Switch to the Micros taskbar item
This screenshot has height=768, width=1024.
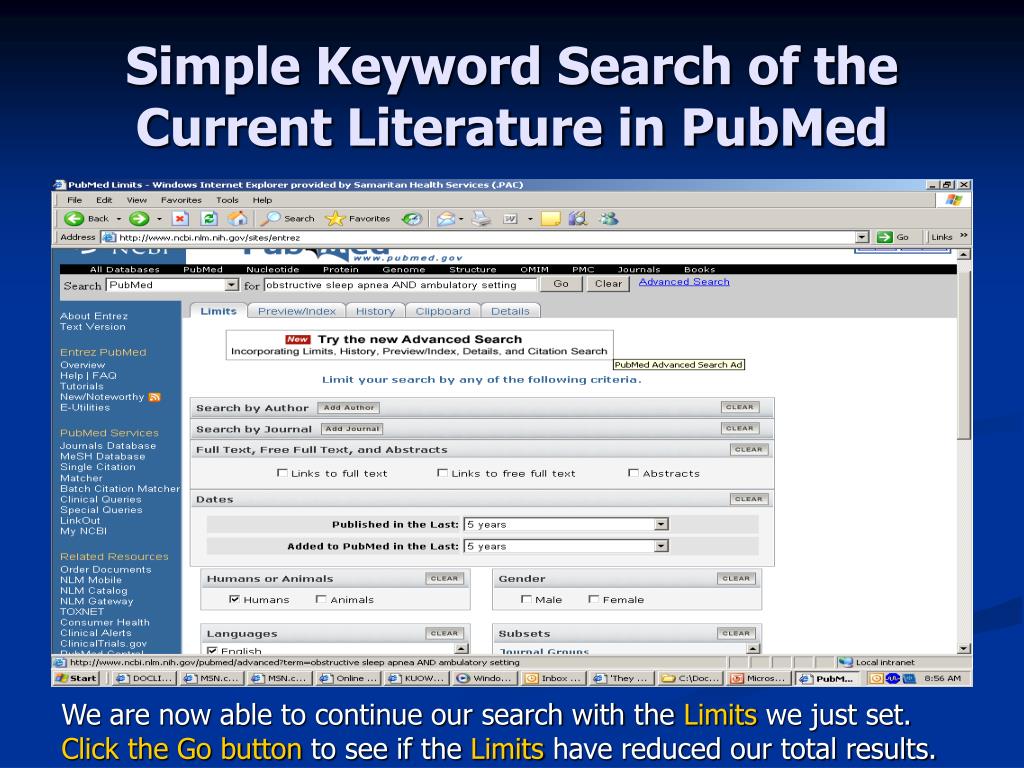(x=759, y=678)
